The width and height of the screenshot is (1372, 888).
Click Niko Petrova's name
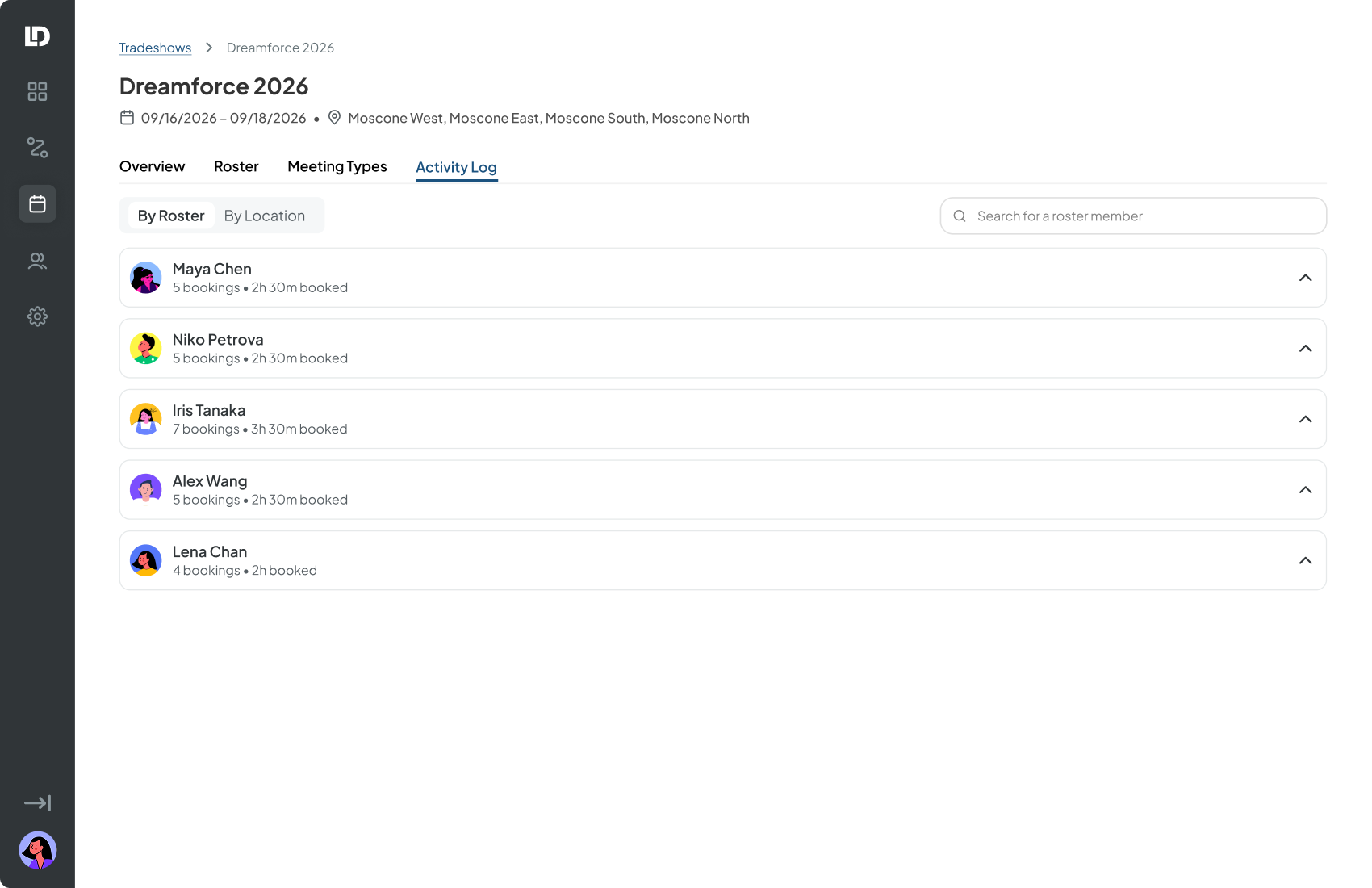coord(218,340)
